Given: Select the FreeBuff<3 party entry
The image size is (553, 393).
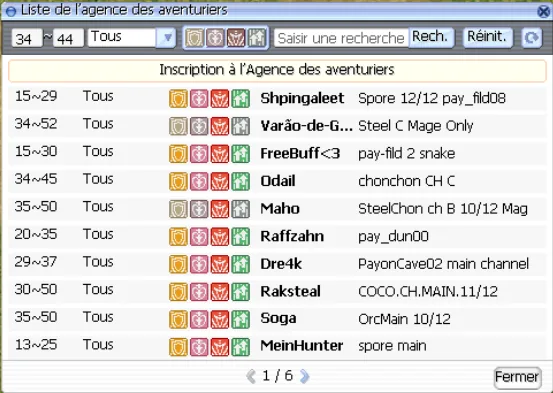Looking at the screenshot, I should pyautogui.click(x=277, y=153).
